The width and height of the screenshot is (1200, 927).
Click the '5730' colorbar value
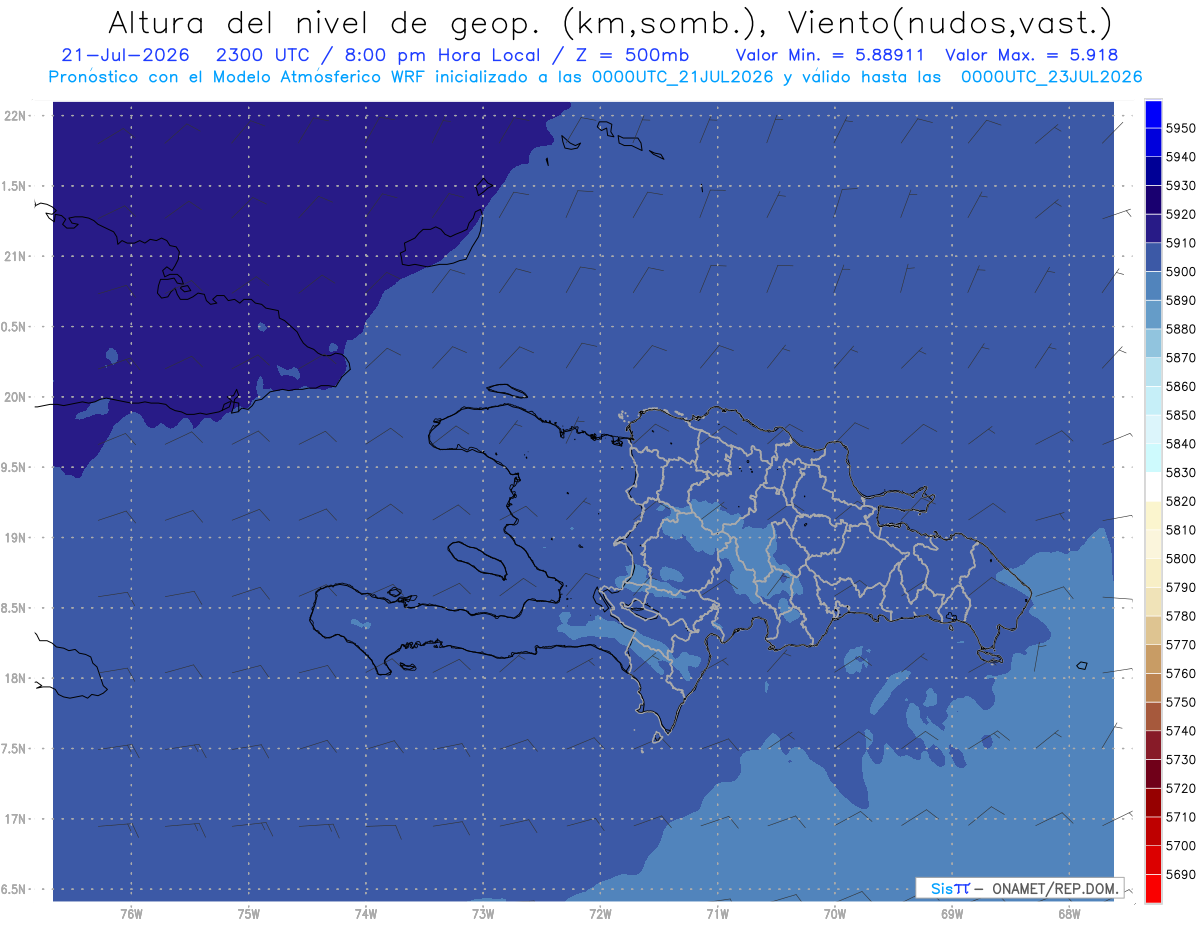(1180, 759)
